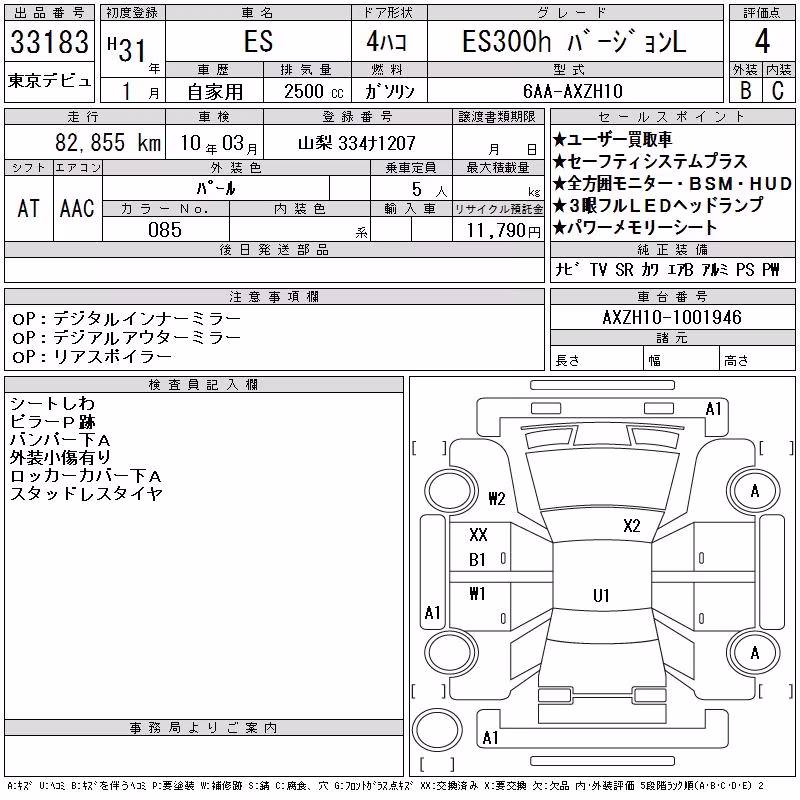Click the 後日発送部品 header
Screen dimensions: 800x800
click(x=274, y=249)
